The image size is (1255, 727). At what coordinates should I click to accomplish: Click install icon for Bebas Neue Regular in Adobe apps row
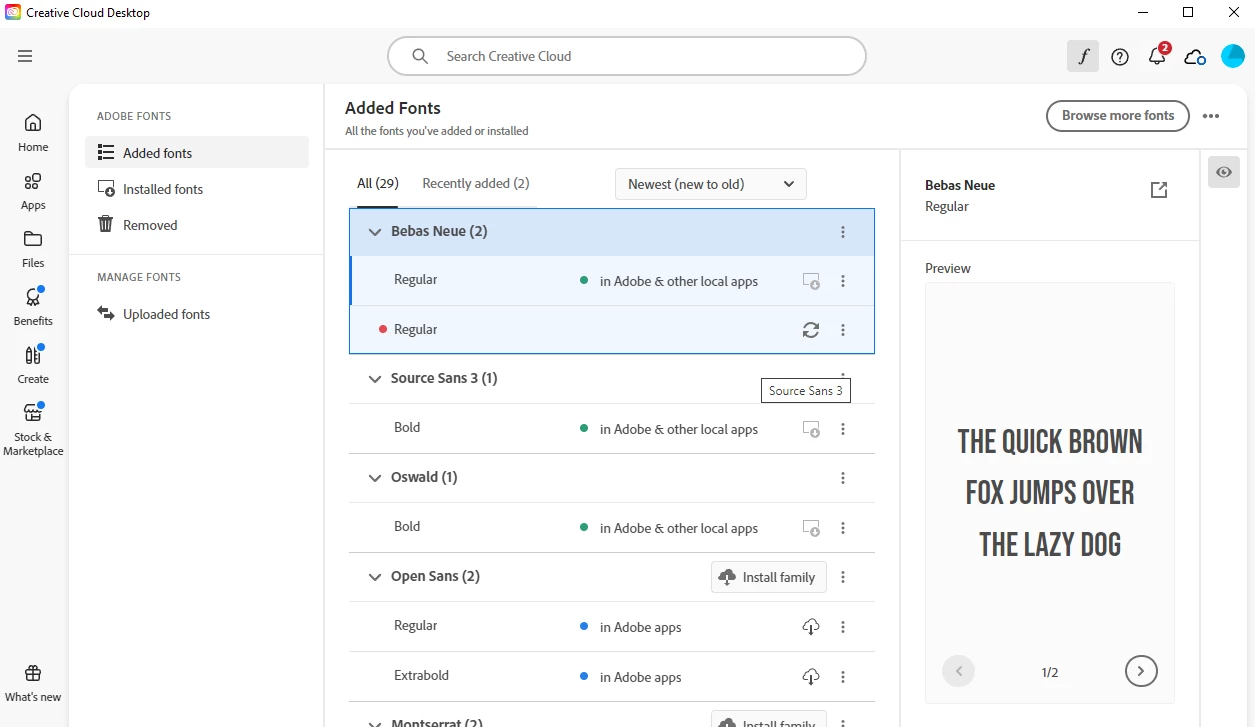811,281
